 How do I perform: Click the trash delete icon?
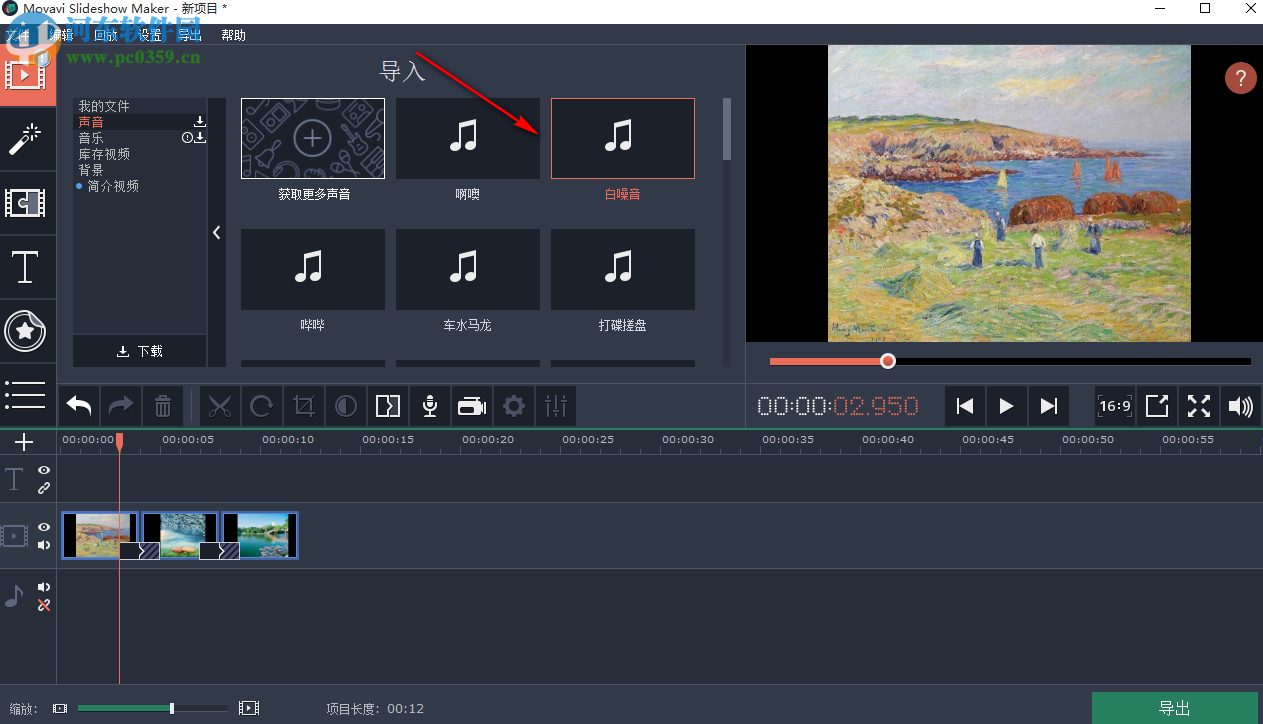click(x=163, y=406)
